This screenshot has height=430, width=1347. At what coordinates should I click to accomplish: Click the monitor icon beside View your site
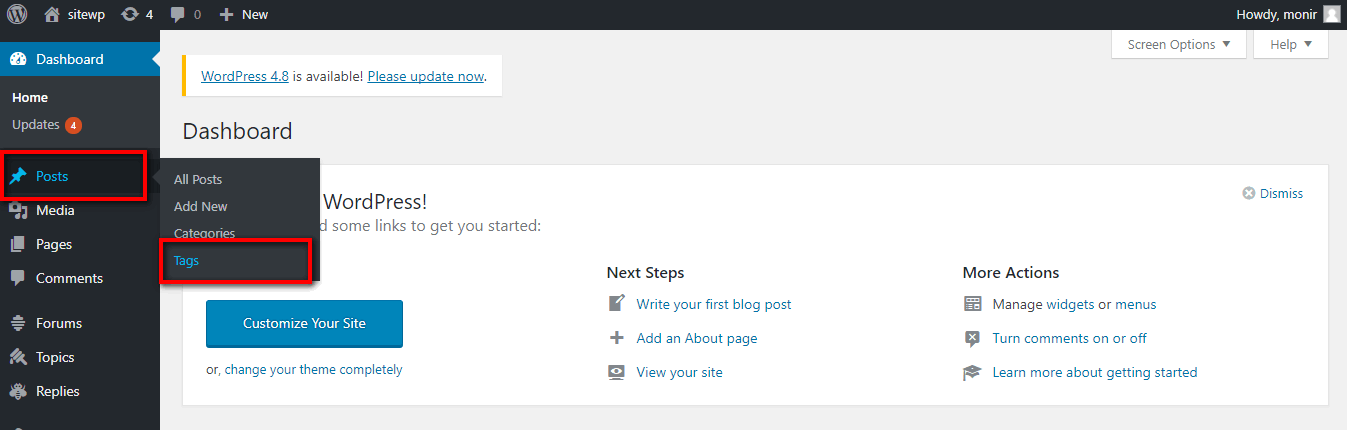(617, 372)
